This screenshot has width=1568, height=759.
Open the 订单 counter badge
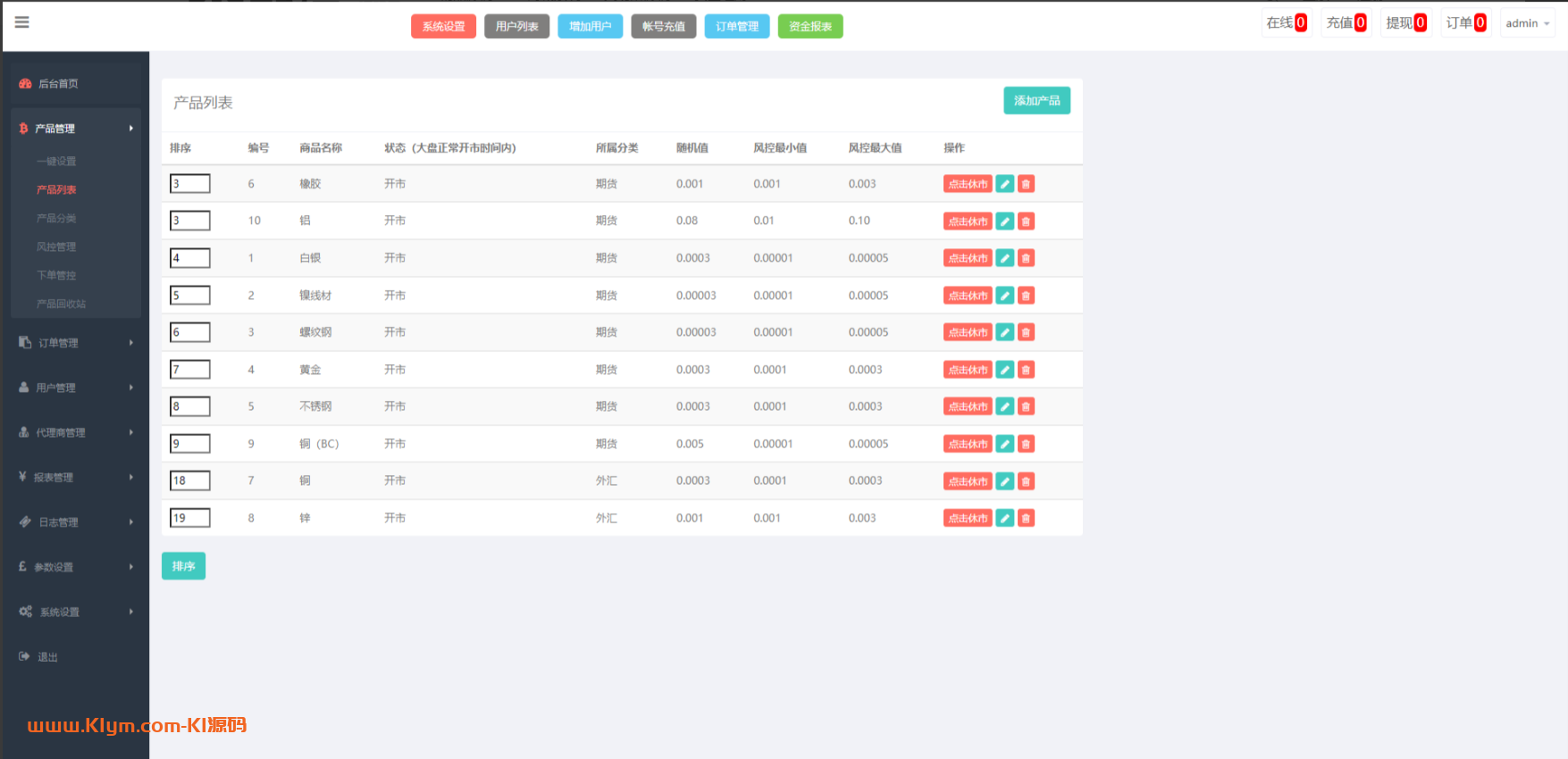click(x=1465, y=23)
